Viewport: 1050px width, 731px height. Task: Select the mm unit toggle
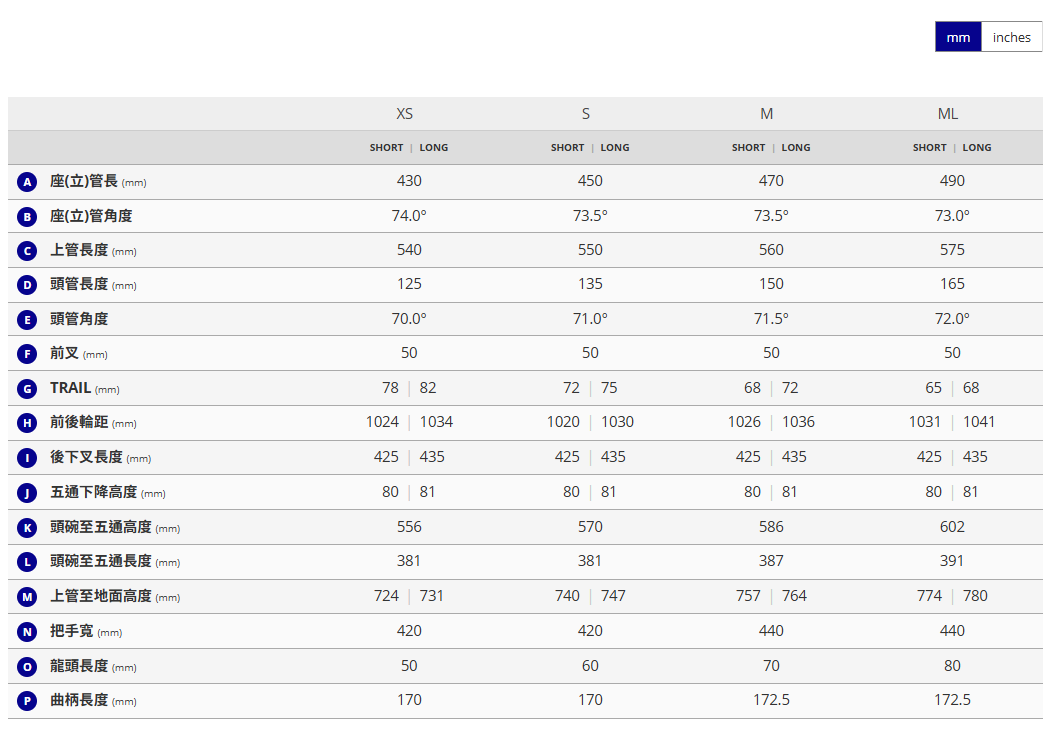click(958, 37)
